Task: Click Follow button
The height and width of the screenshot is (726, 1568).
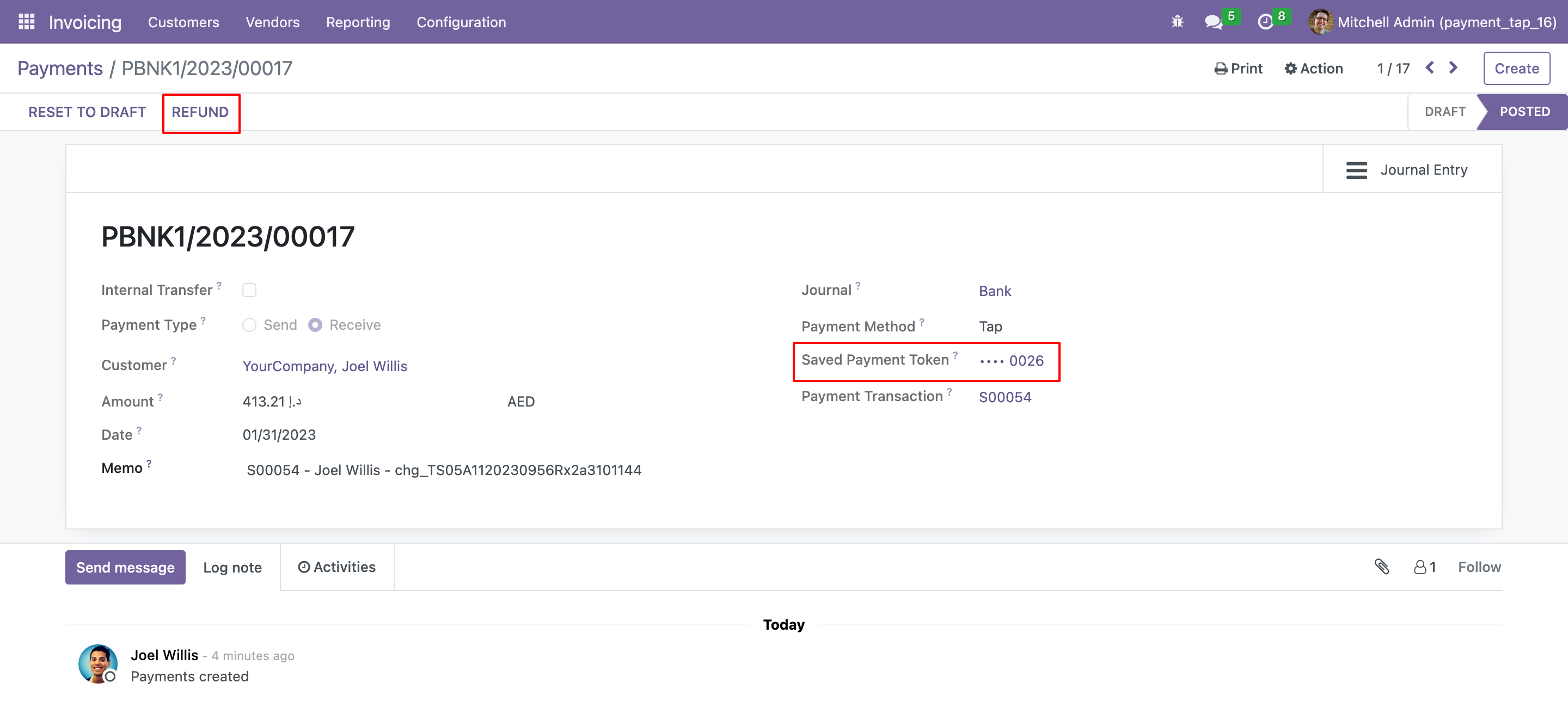Action: click(1479, 567)
